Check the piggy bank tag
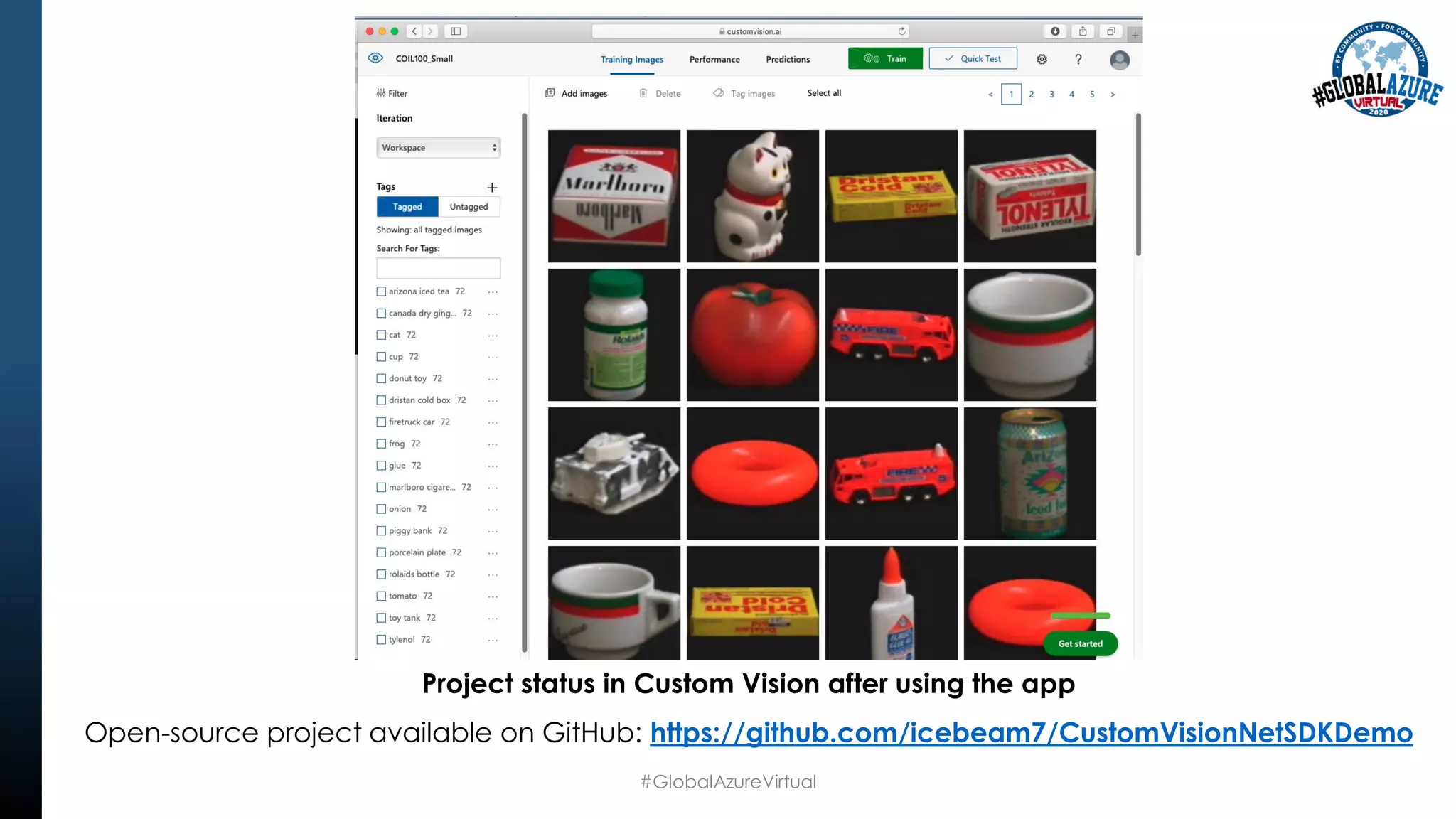The width and height of the screenshot is (1456, 819). [x=381, y=530]
